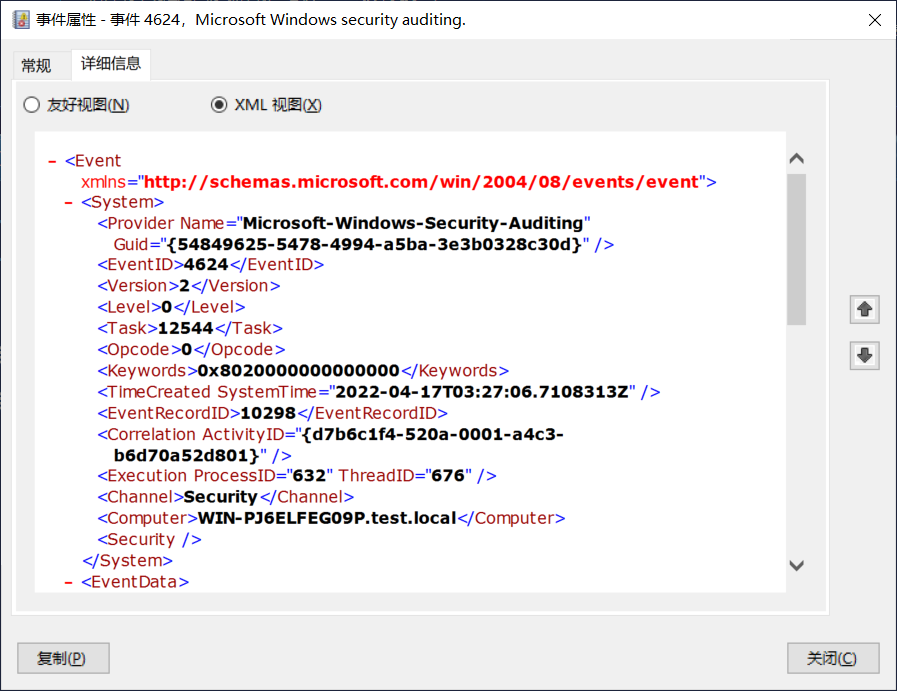Click the event properties window title icon

[x=21, y=20]
